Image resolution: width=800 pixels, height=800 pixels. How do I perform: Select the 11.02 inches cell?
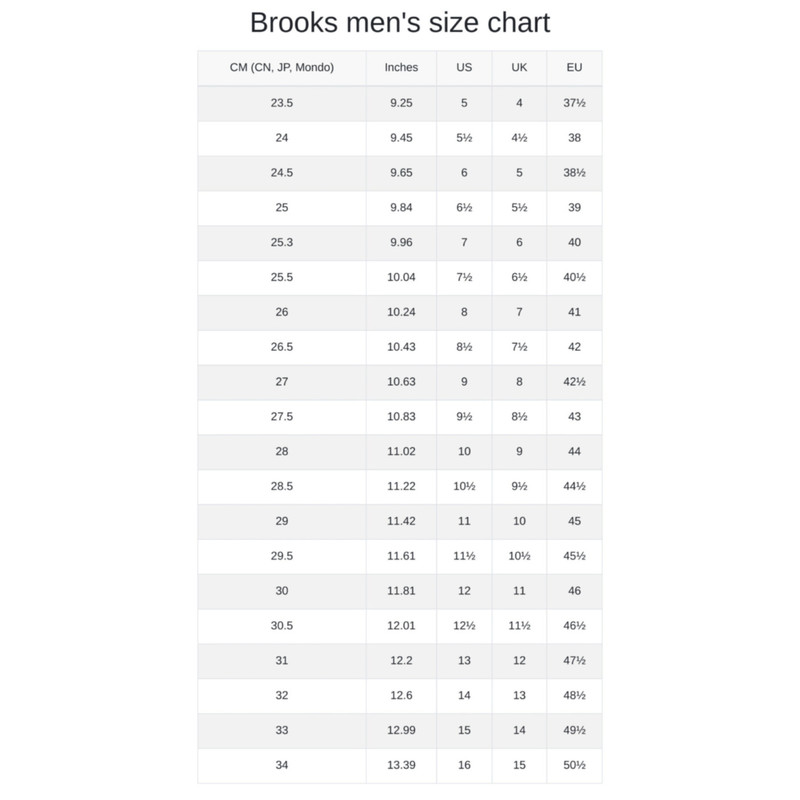click(x=401, y=452)
